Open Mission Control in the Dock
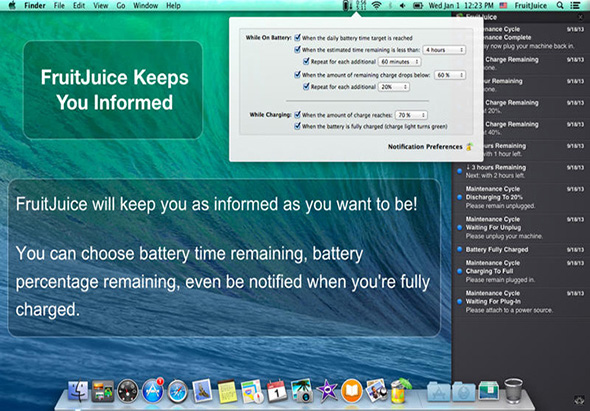 point(103,391)
